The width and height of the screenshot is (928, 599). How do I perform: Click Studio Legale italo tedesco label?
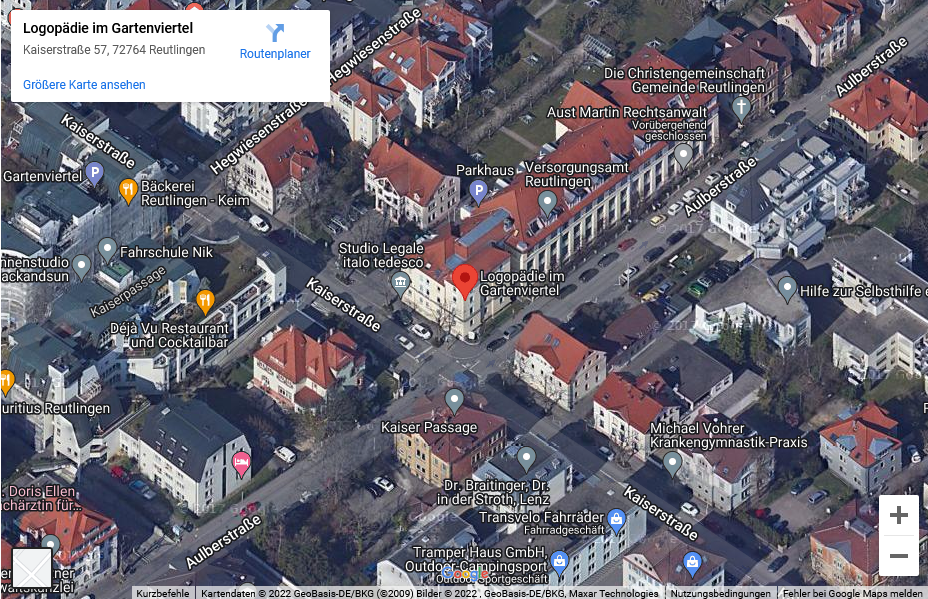tap(381, 255)
